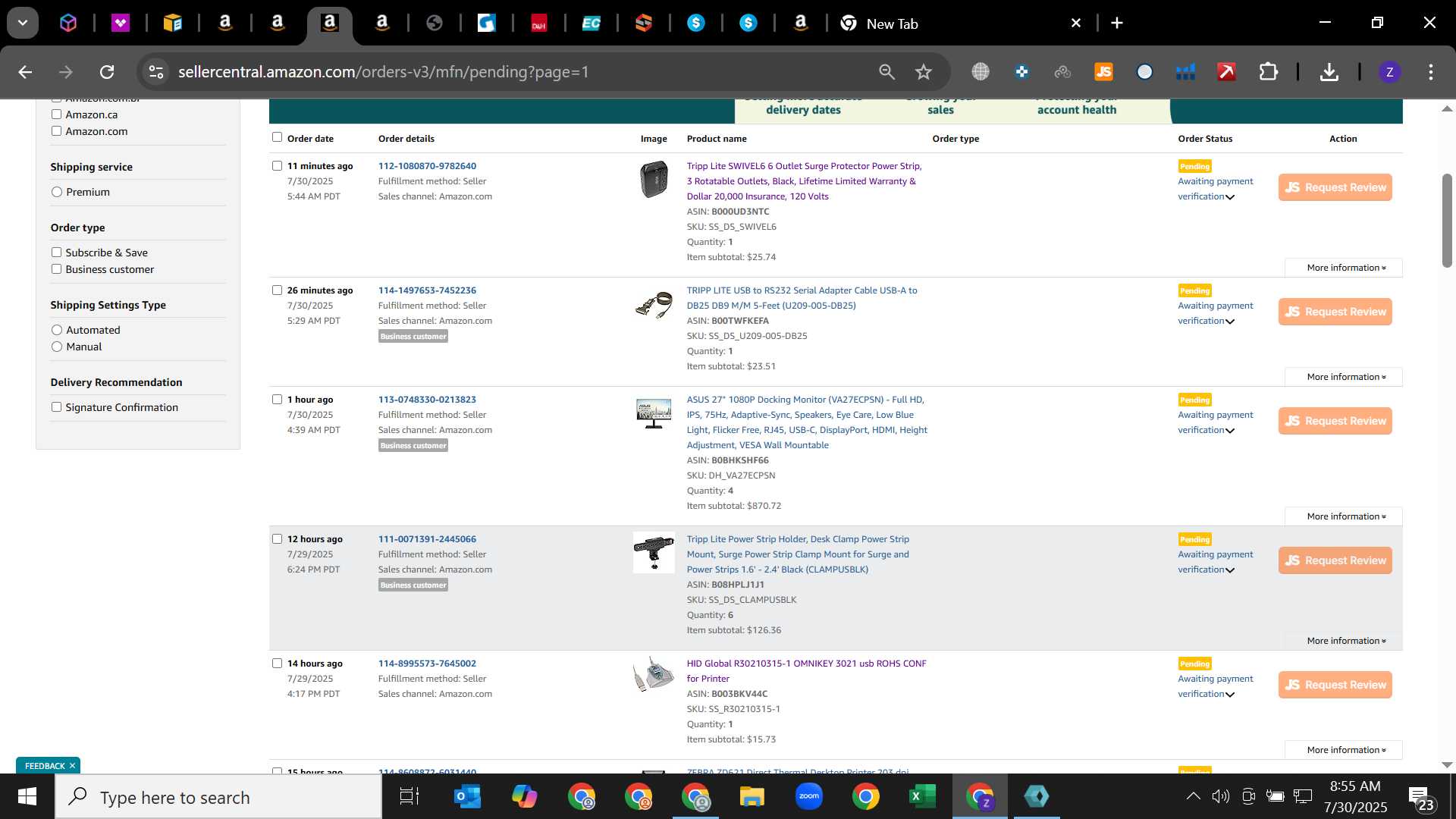The height and width of the screenshot is (819, 1456).
Task: Open the Chrome downloads icon
Action: (x=1329, y=72)
